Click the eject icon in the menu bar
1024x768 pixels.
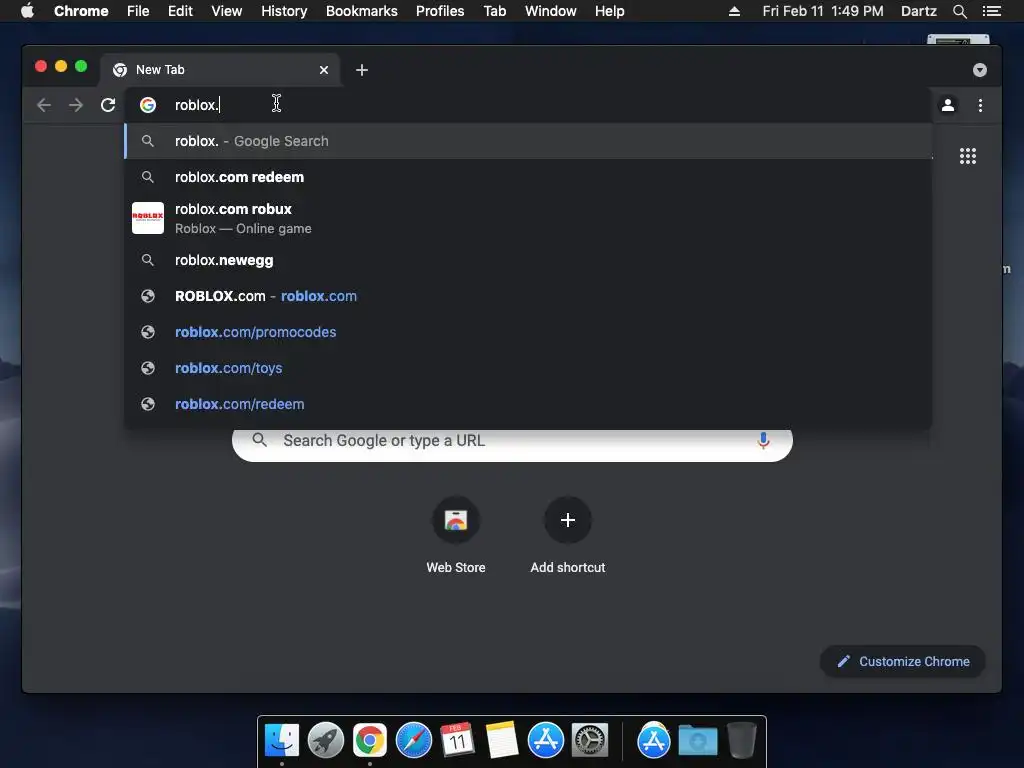[734, 11]
